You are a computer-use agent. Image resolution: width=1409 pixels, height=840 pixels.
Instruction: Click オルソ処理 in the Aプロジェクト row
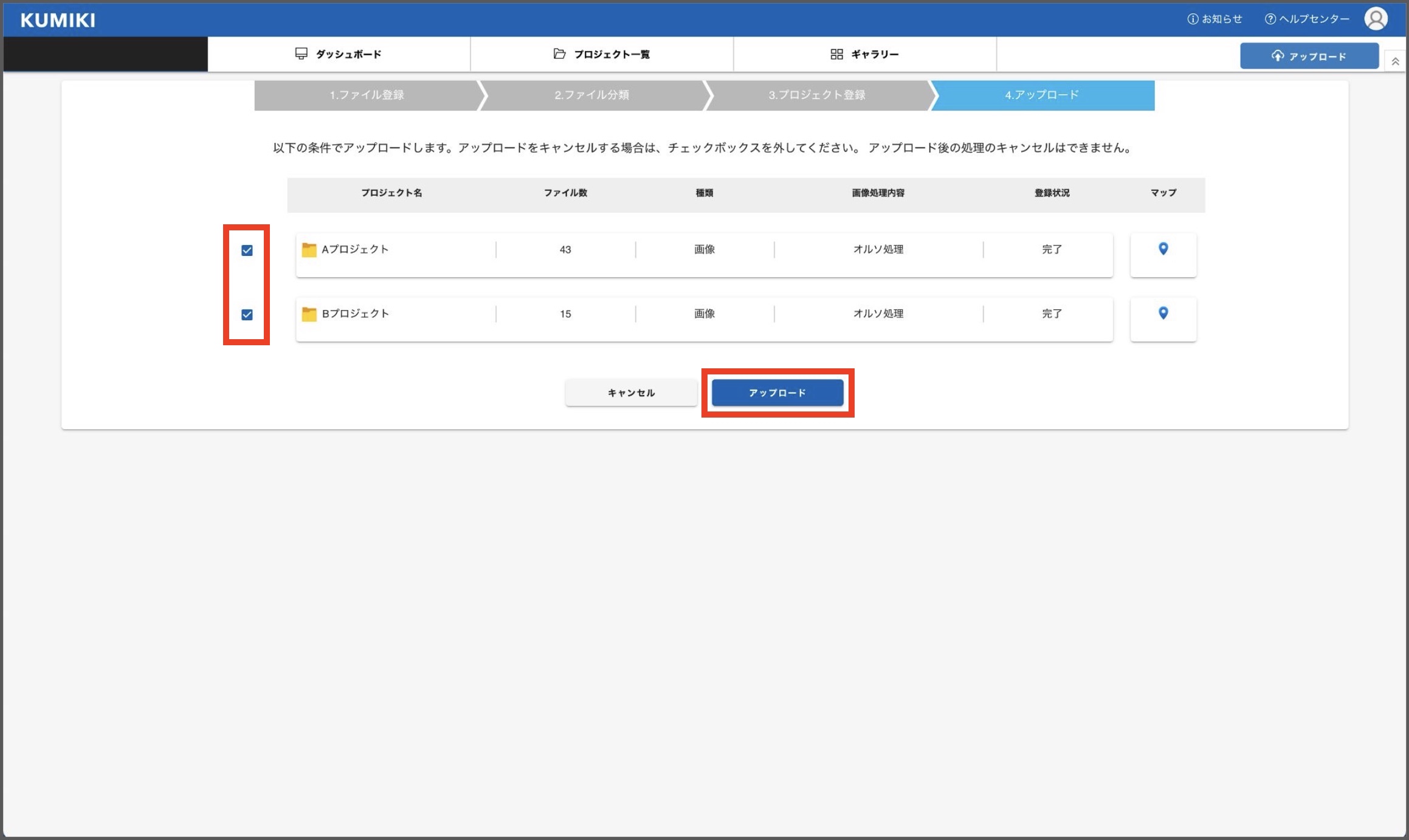click(x=878, y=249)
